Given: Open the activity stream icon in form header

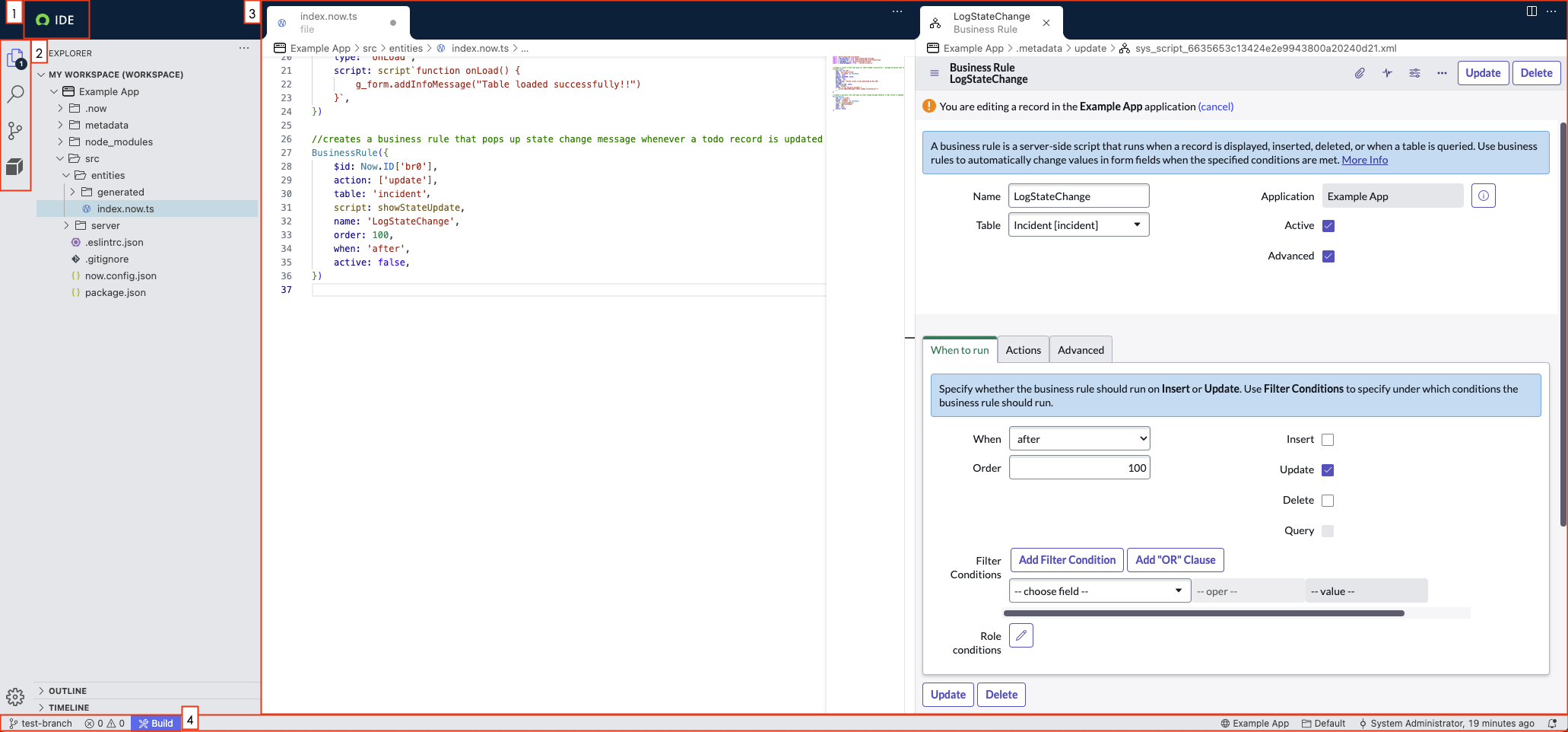Looking at the screenshot, I should click(1387, 73).
